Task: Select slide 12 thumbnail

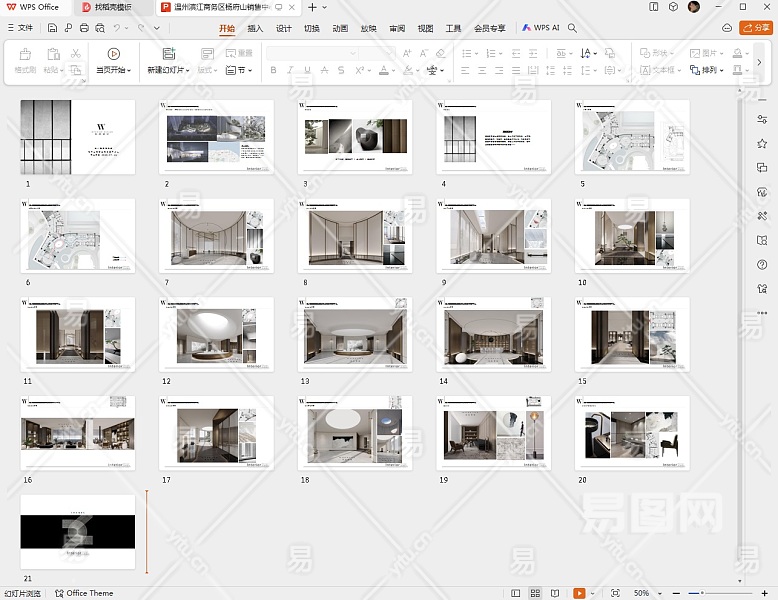Action: coord(216,334)
